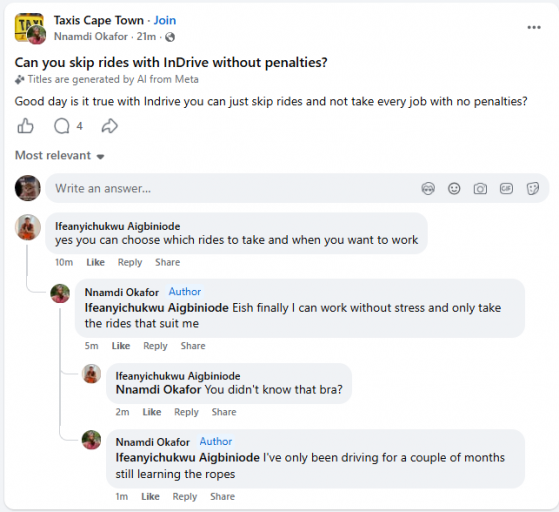Viewport: 559px width, 512px height.
Task: Share the post with arrow icon
Action: 109,126
